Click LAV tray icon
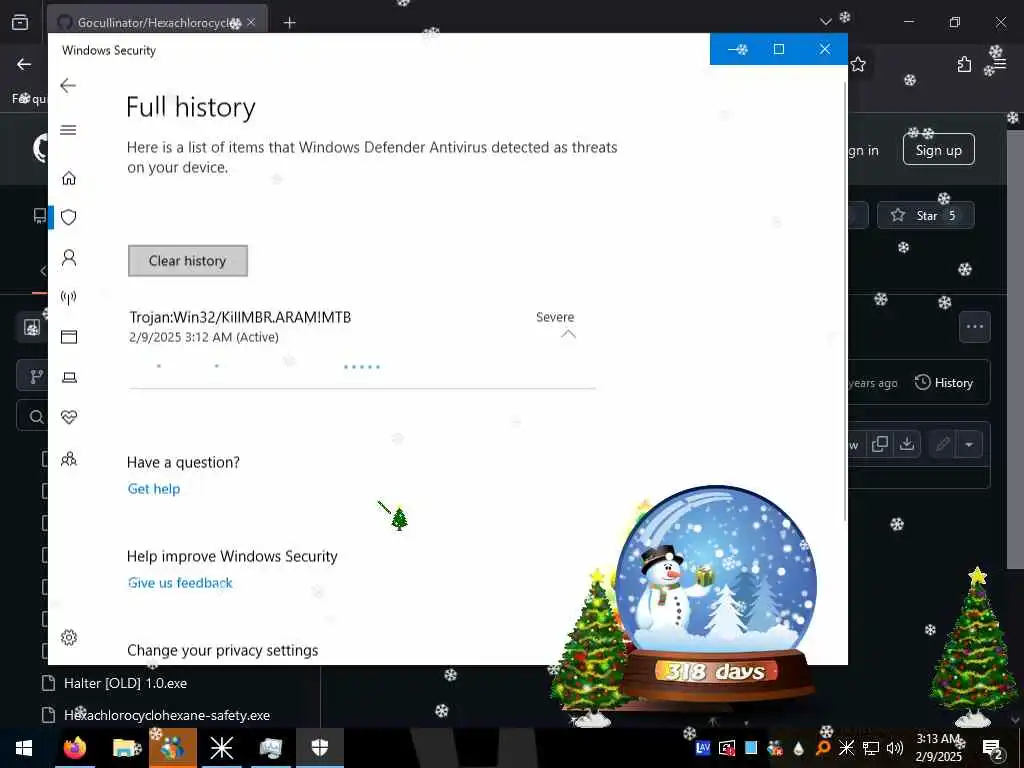The height and width of the screenshot is (768, 1024). tap(703, 748)
